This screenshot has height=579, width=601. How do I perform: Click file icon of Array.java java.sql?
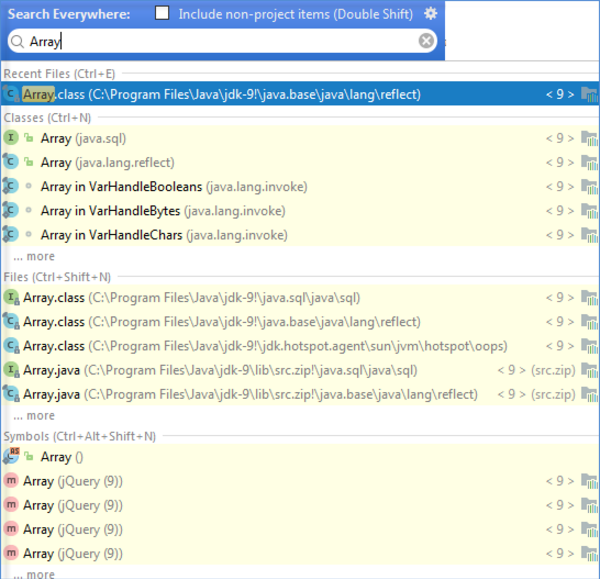(11, 370)
